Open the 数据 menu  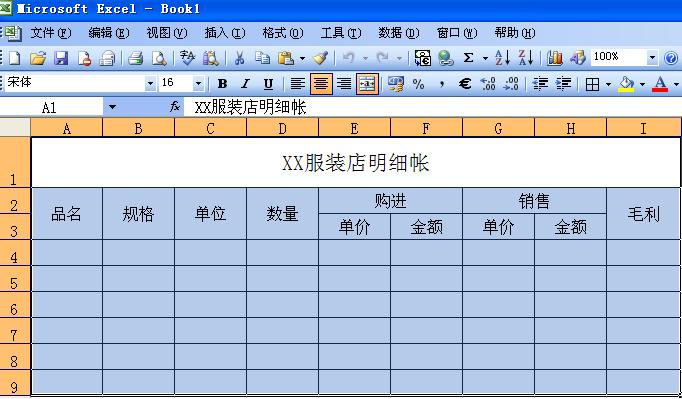tap(399, 33)
